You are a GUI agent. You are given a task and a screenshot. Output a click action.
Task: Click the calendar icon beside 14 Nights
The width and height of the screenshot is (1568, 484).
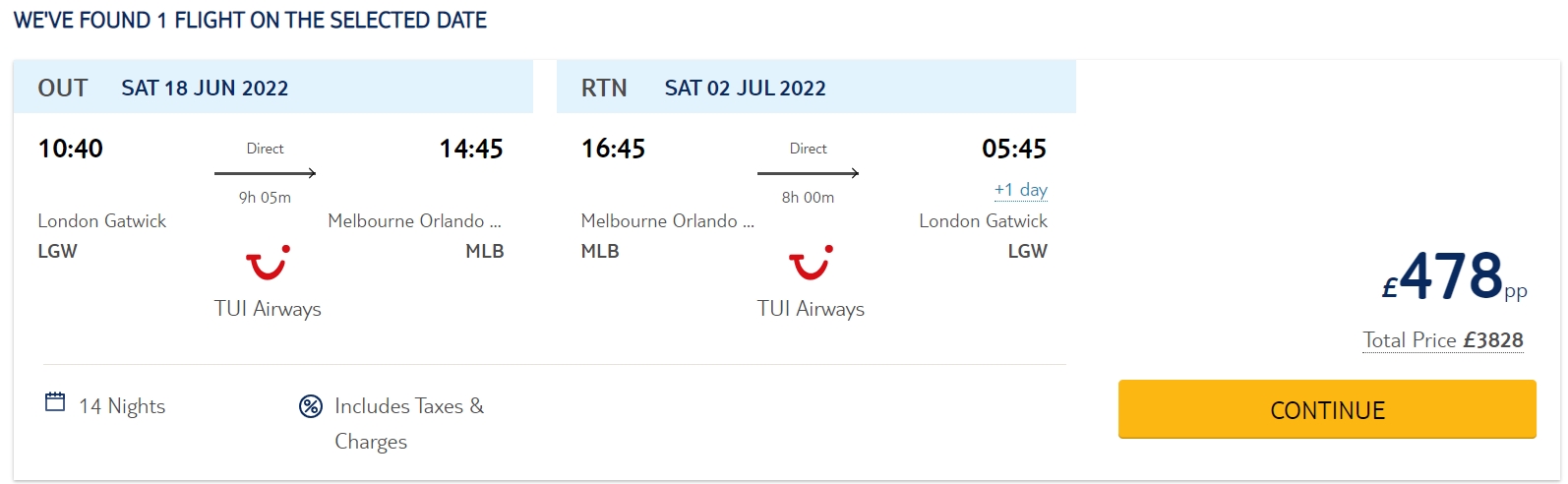(x=55, y=402)
